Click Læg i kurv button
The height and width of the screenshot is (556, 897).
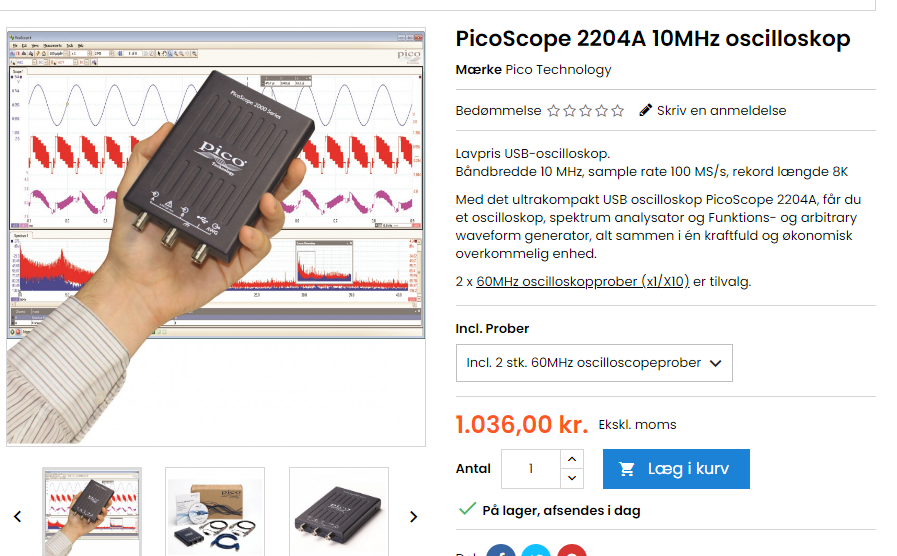(676, 469)
